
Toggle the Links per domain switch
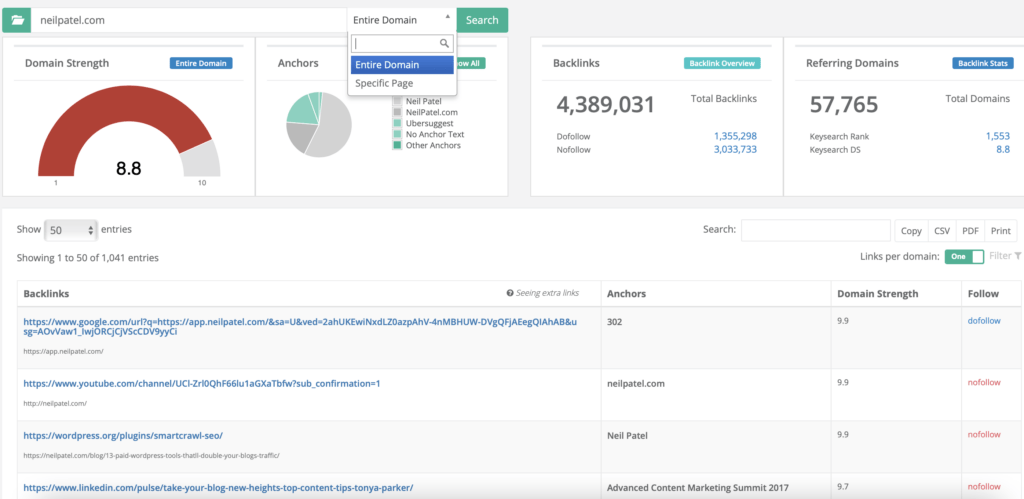(964, 257)
